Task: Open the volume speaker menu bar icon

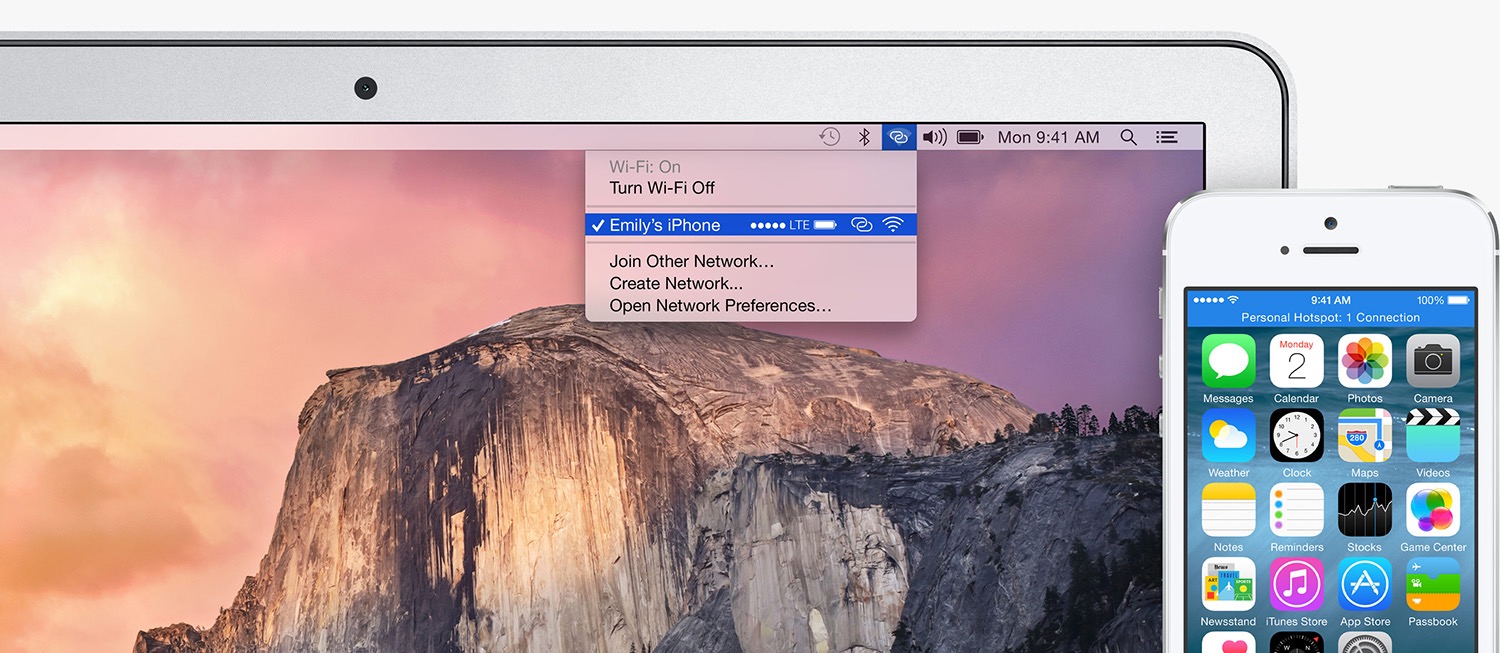Action: click(x=934, y=137)
